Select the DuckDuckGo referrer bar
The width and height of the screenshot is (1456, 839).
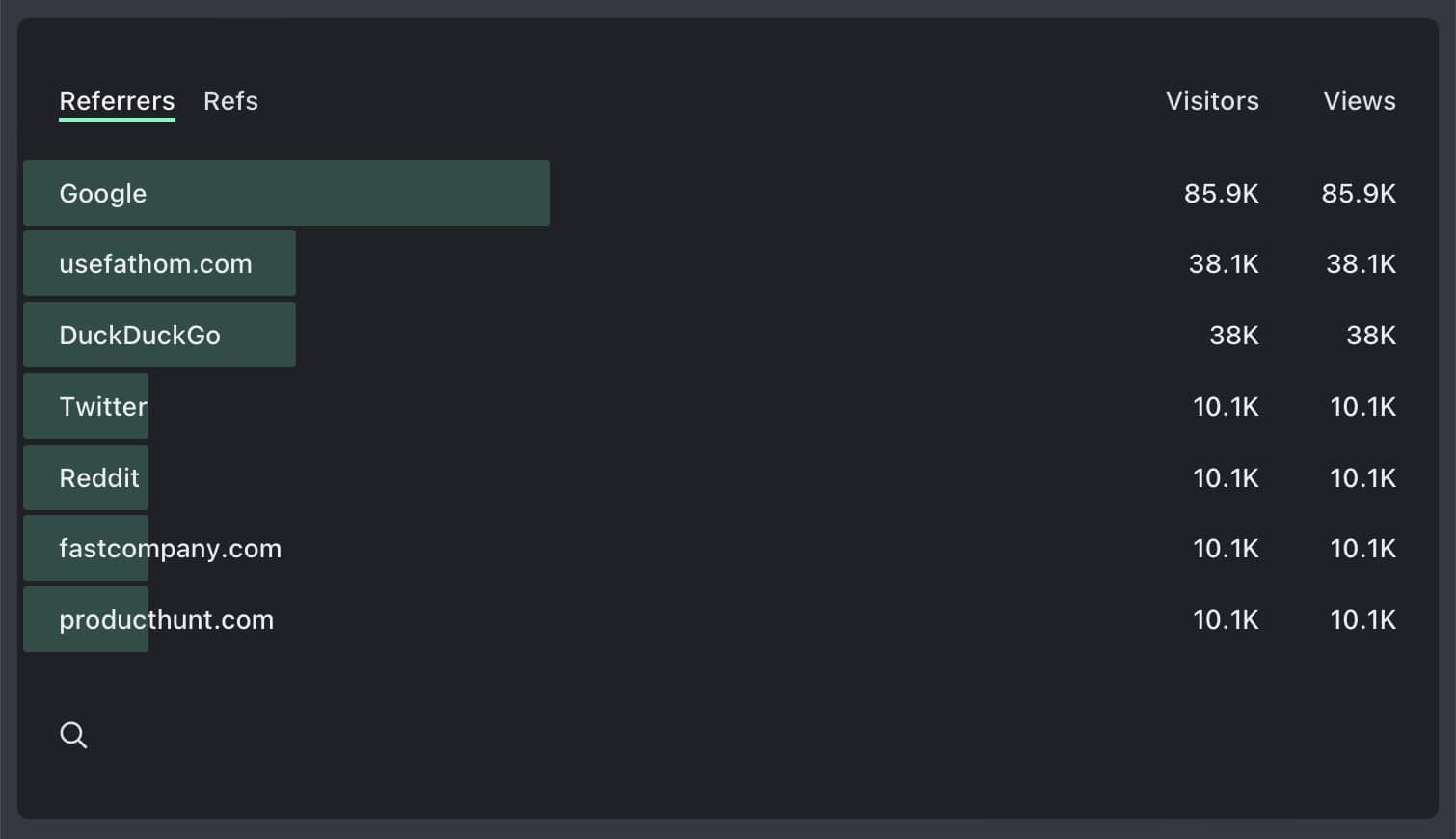click(159, 335)
